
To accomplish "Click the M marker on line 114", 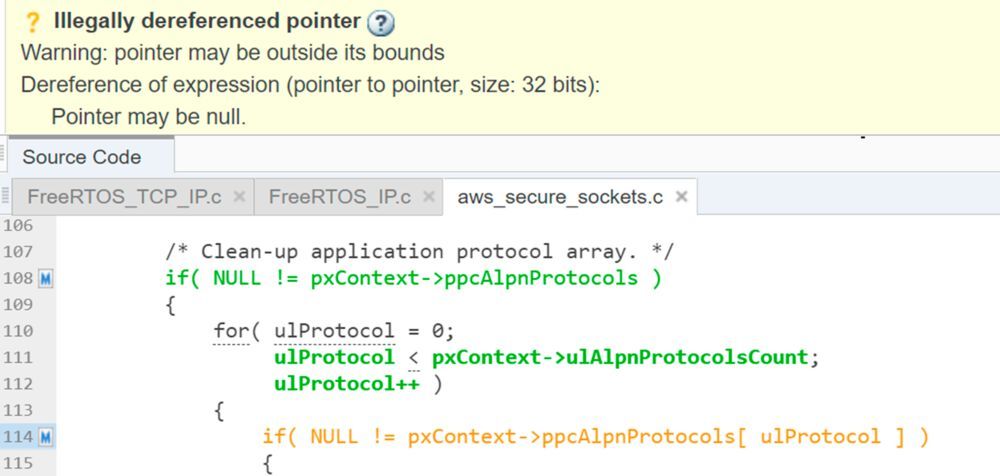I will tap(46, 437).
